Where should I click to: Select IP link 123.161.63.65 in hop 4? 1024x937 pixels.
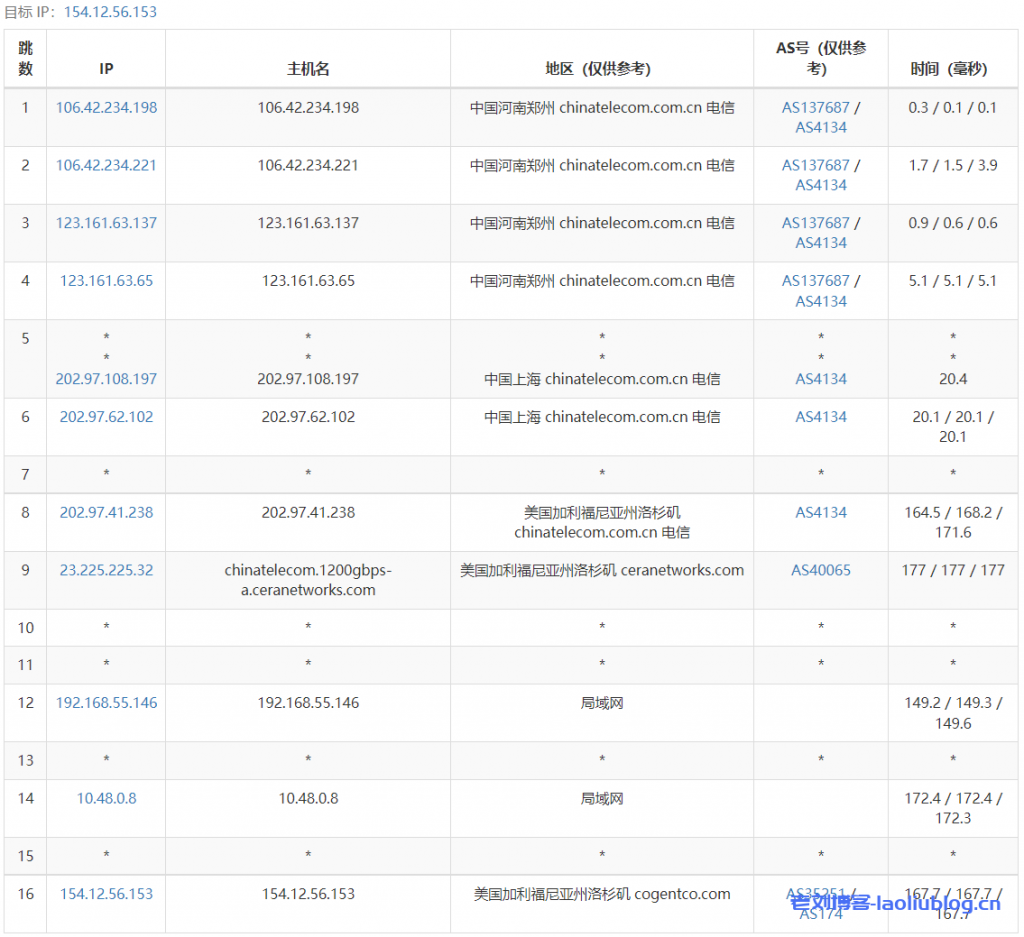(106, 281)
